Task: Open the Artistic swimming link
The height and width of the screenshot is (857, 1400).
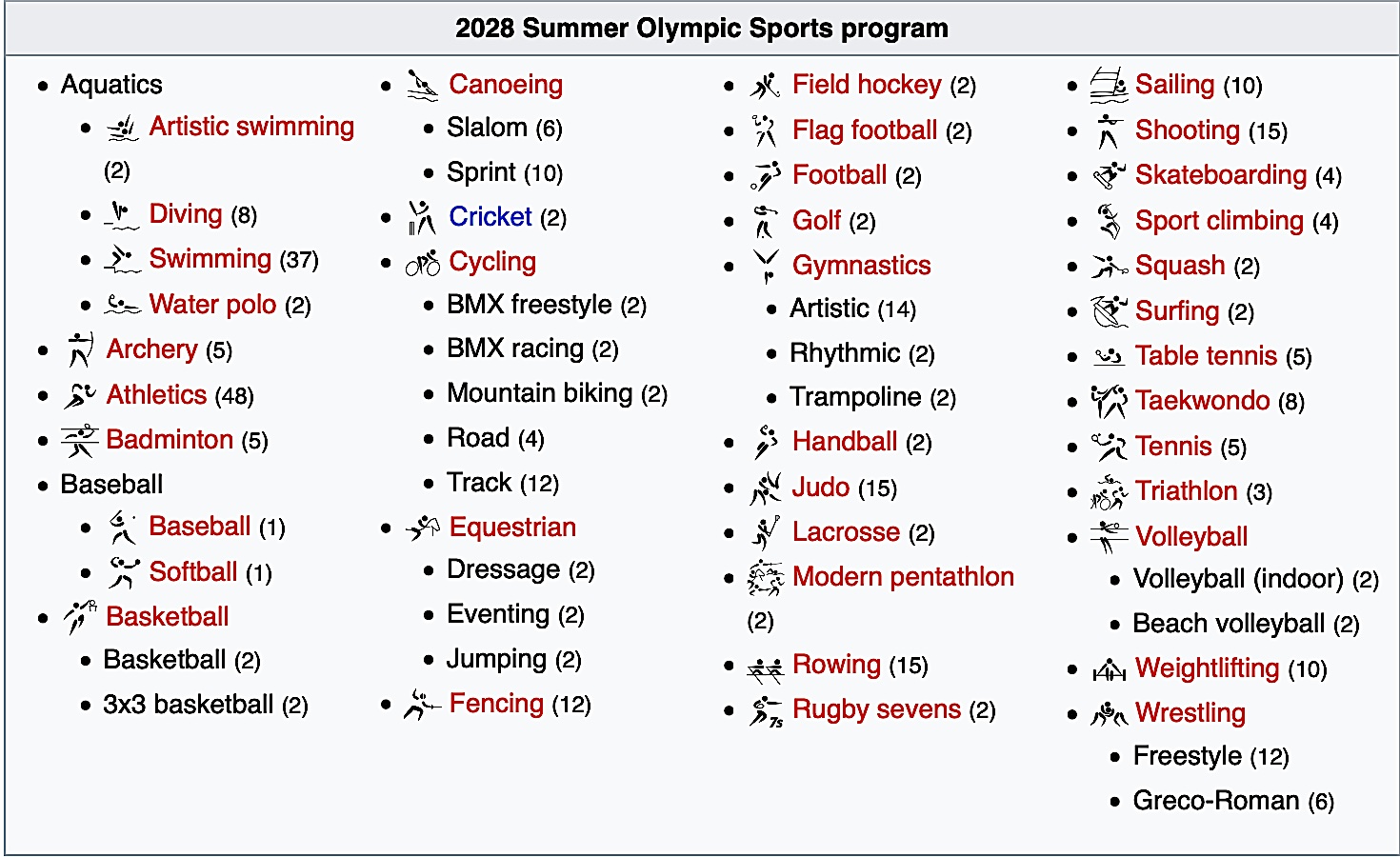Action: click(x=251, y=127)
